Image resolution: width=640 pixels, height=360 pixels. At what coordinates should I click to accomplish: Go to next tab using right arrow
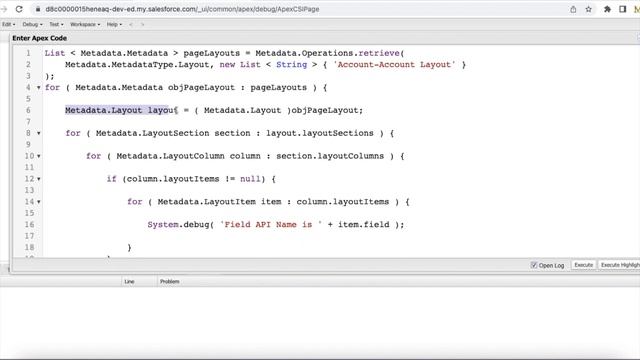[x=142, y=24]
